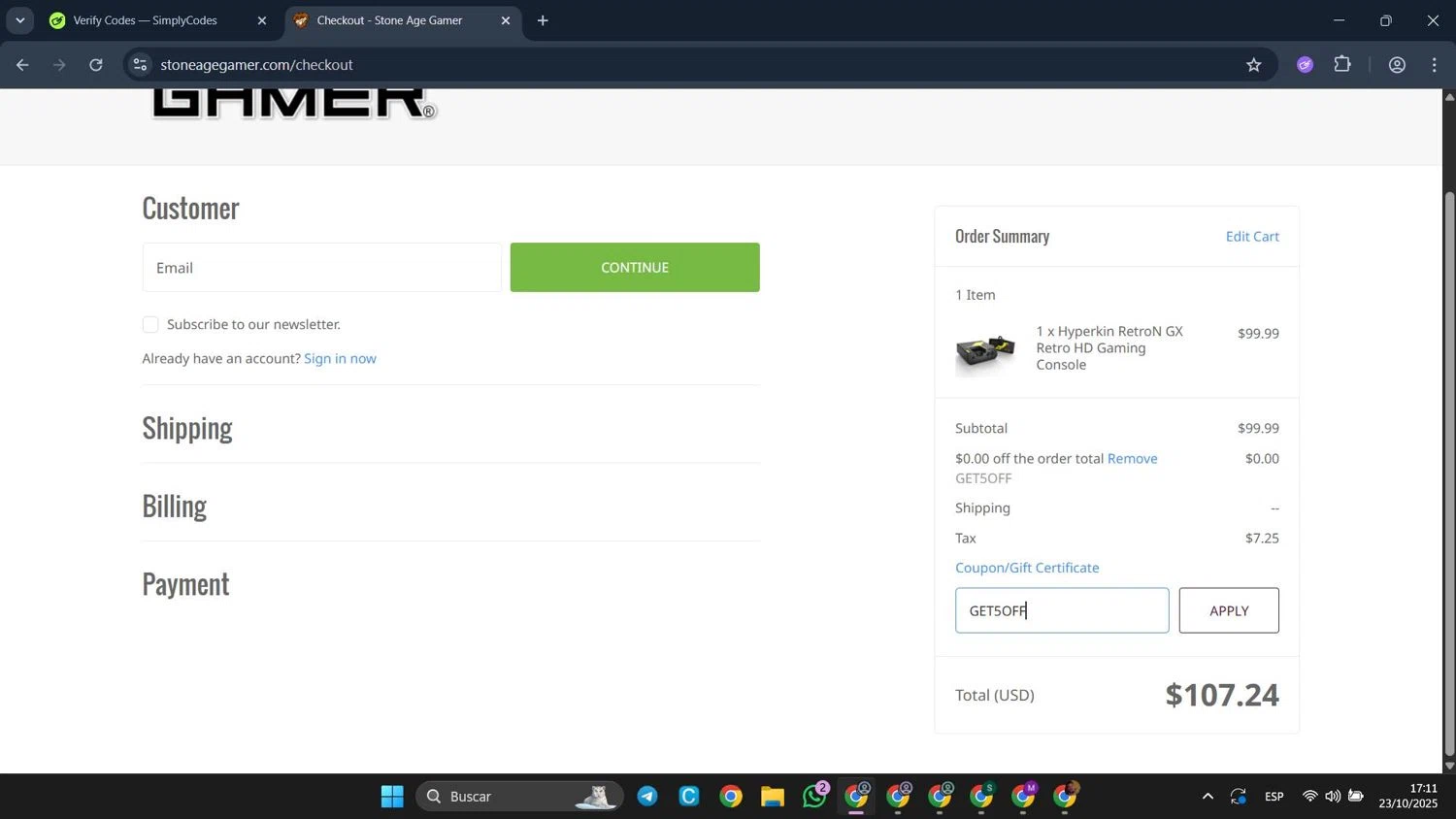Open File Explorer from the taskbar

pyautogui.click(x=773, y=797)
